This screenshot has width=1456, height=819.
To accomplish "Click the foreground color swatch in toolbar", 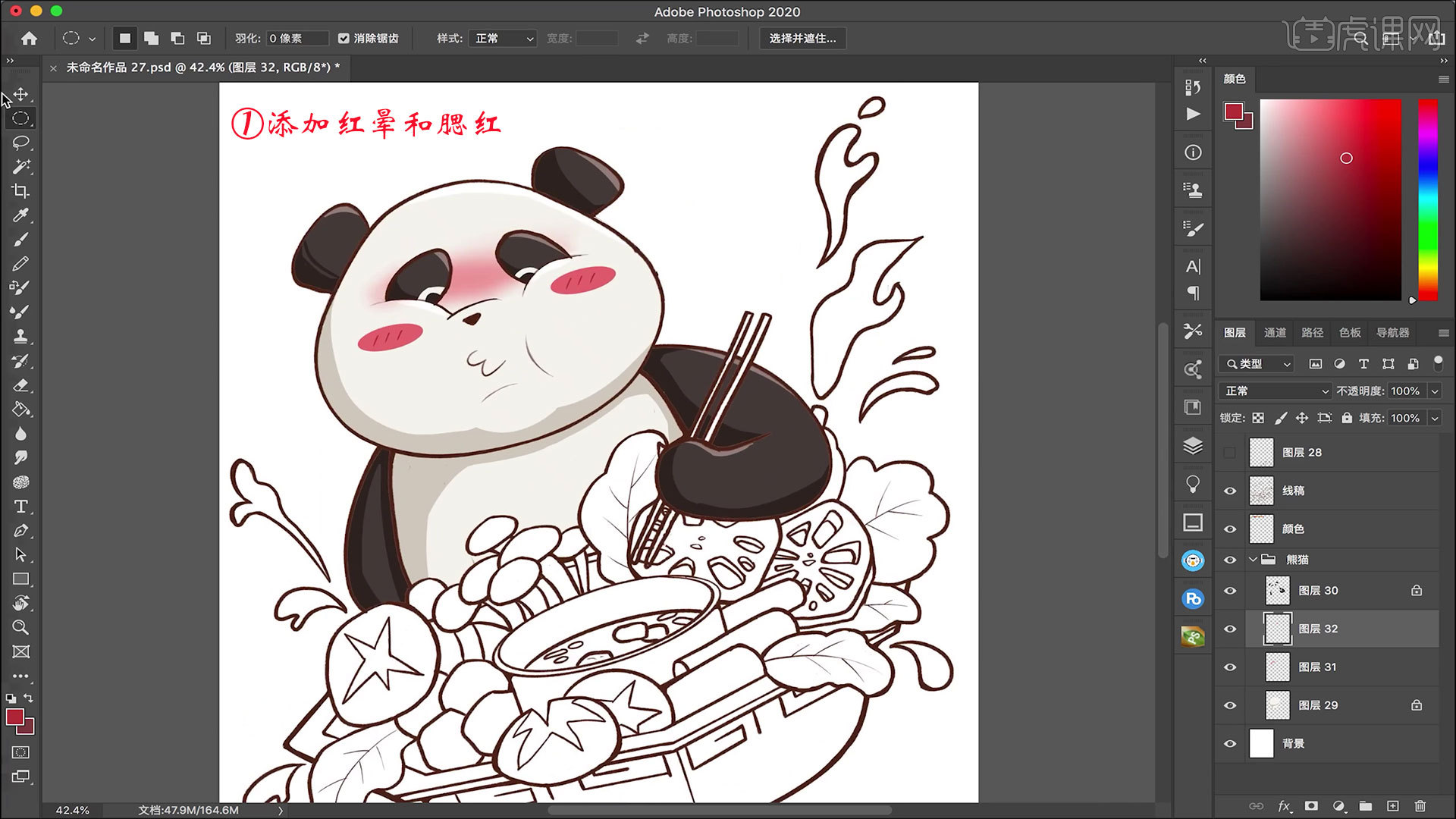I will click(14, 717).
